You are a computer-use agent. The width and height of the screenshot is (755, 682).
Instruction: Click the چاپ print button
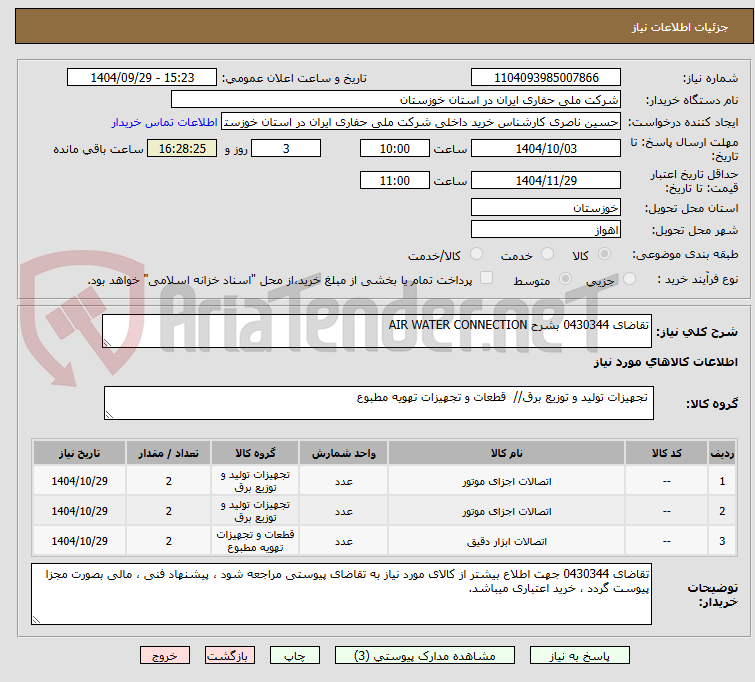coord(294,656)
